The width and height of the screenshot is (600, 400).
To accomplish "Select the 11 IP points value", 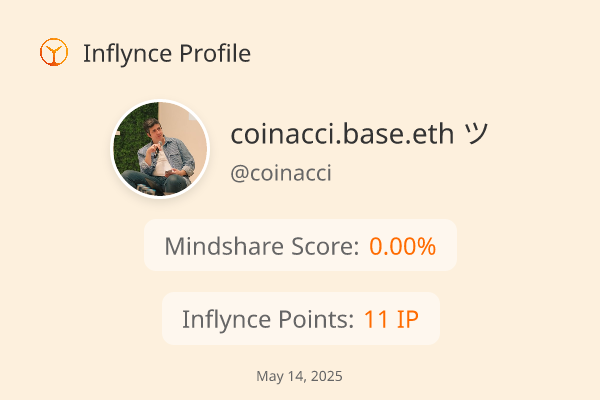I will click(x=391, y=319).
